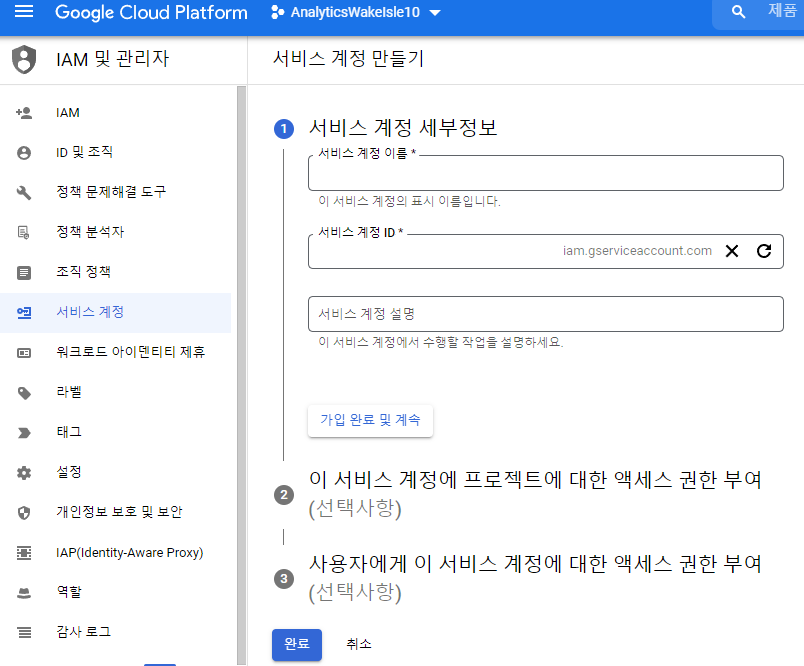Click the 개인정보 보호 및 보안 shield icon
The height and width of the screenshot is (666, 804).
24,513
